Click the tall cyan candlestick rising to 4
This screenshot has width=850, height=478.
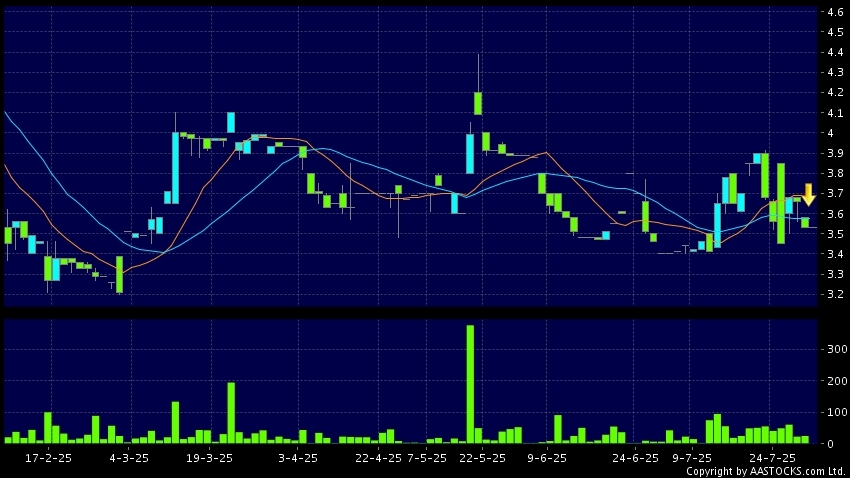pos(176,168)
